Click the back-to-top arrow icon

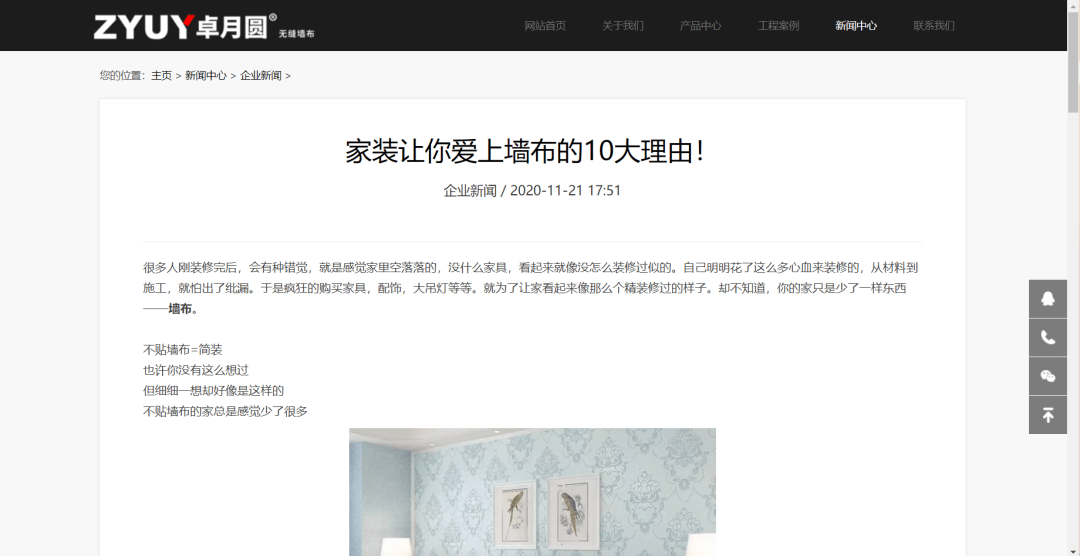1048,415
